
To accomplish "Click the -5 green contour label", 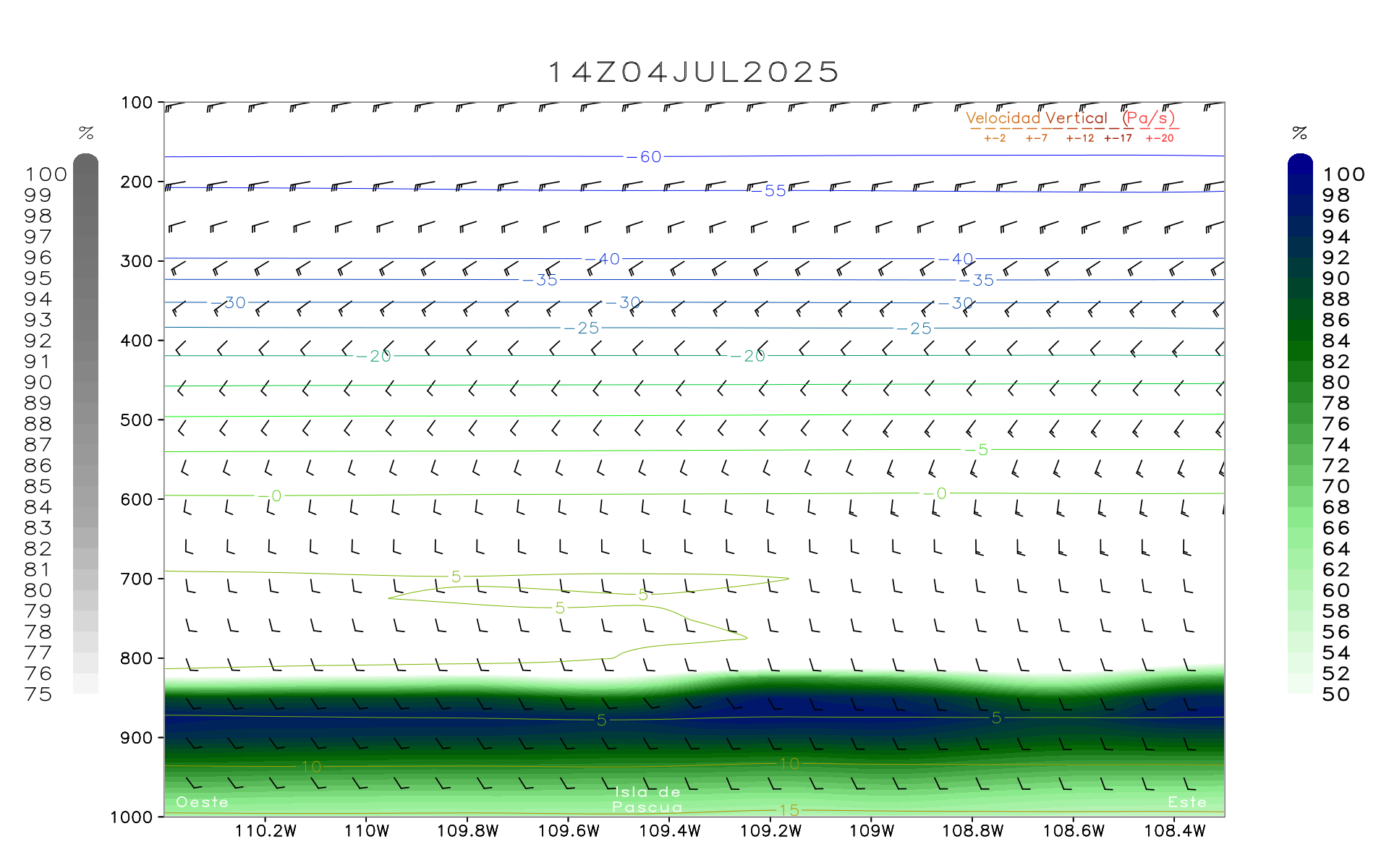I will [977, 450].
